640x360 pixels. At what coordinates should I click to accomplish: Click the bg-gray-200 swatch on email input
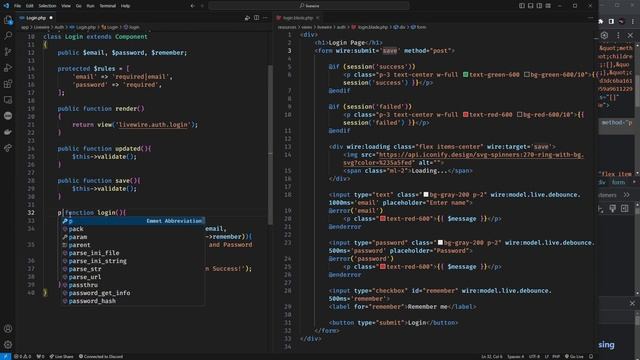click(x=426, y=195)
